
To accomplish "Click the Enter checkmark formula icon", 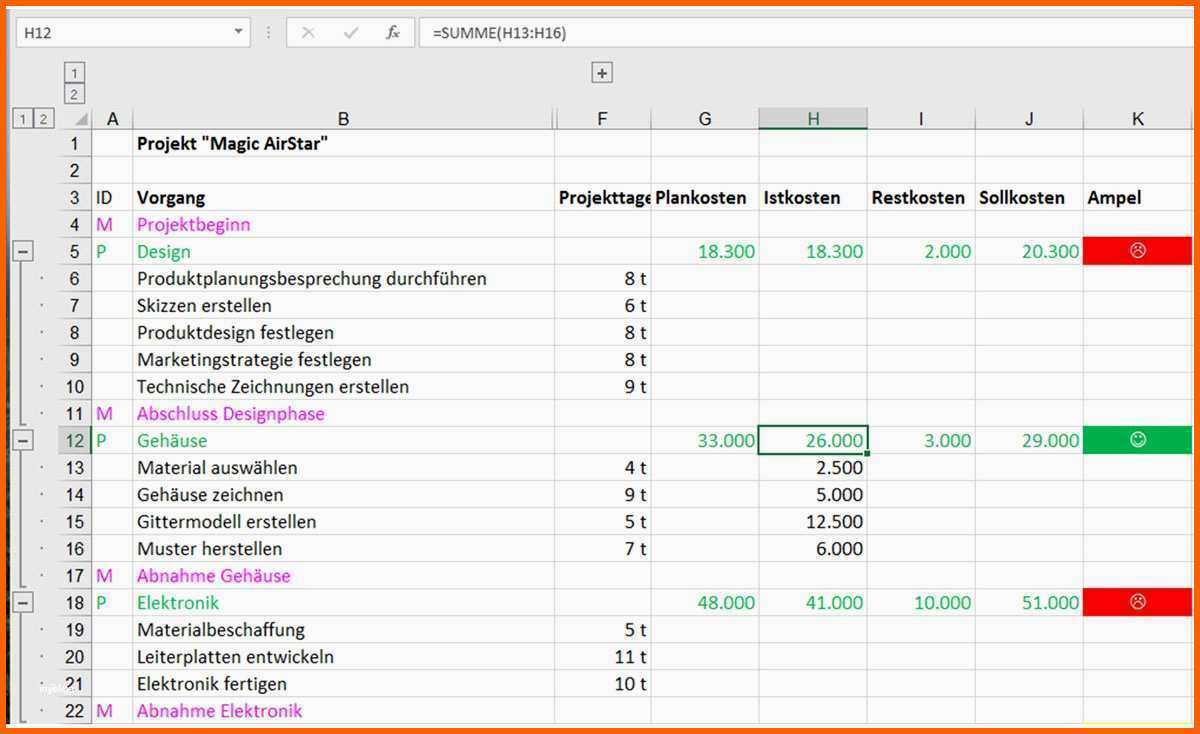I will [x=351, y=33].
